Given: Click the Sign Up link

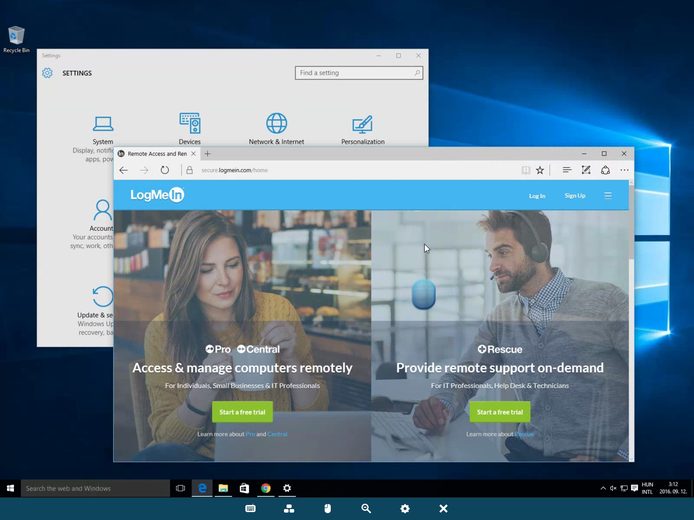Looking at the screenshot, I should click(x=575, y=196).
